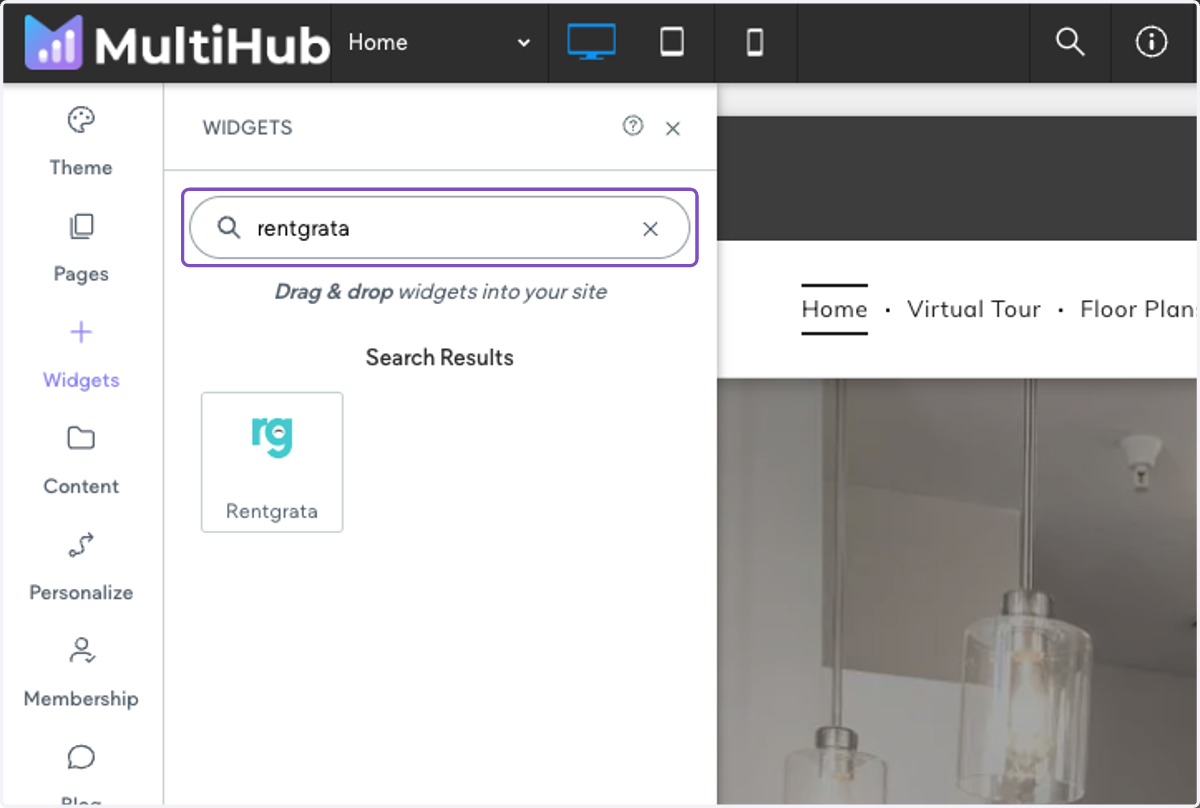Click the pendant lights hero image
Viewport: 1200px width, 808px height.
pos(958,590)
